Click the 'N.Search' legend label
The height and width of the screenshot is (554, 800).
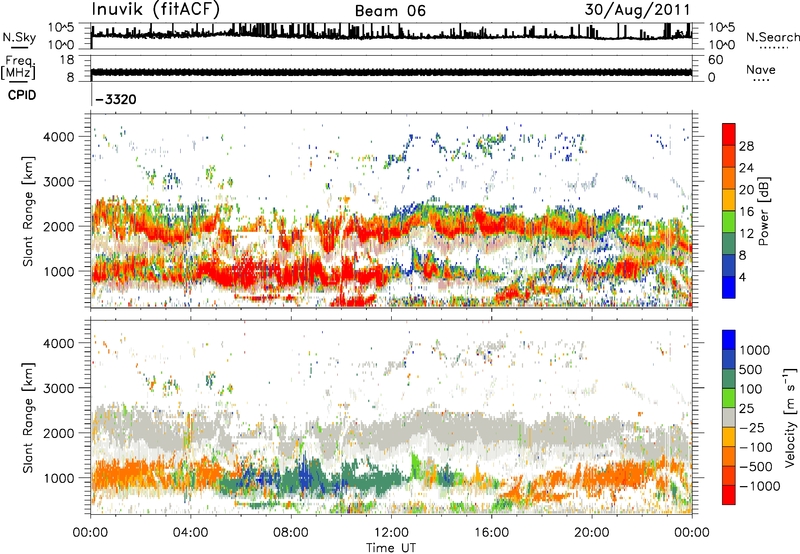coord(772,37)
